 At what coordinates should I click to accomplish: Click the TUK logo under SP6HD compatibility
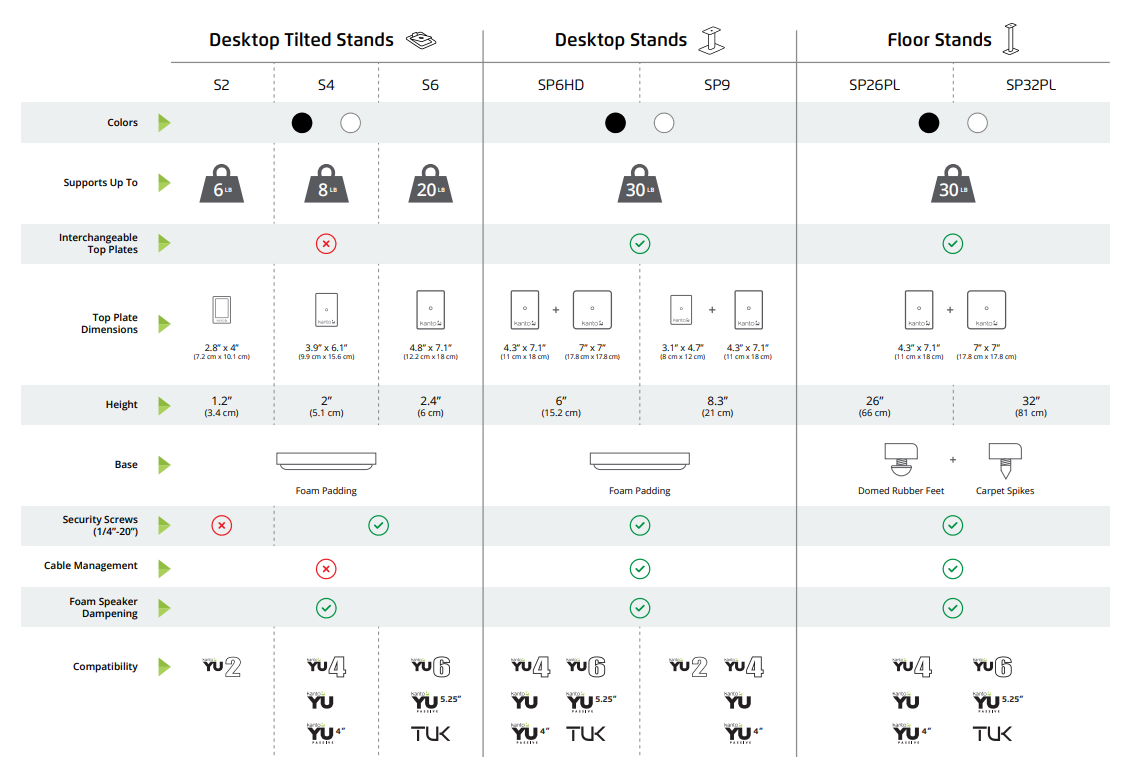point(586,733)
